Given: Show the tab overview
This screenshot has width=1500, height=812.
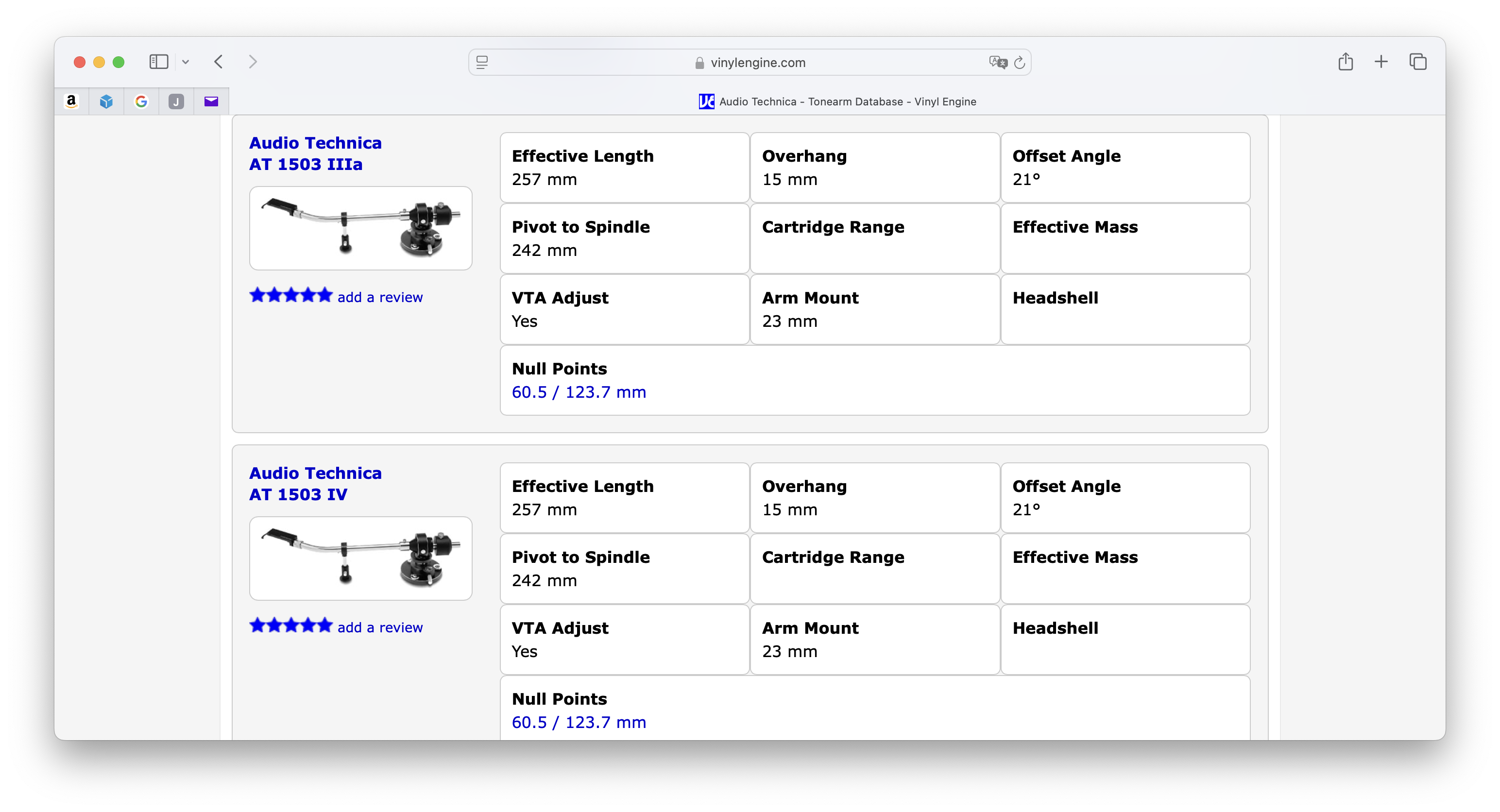Looking at the screenshot, I should [1417, 62].
